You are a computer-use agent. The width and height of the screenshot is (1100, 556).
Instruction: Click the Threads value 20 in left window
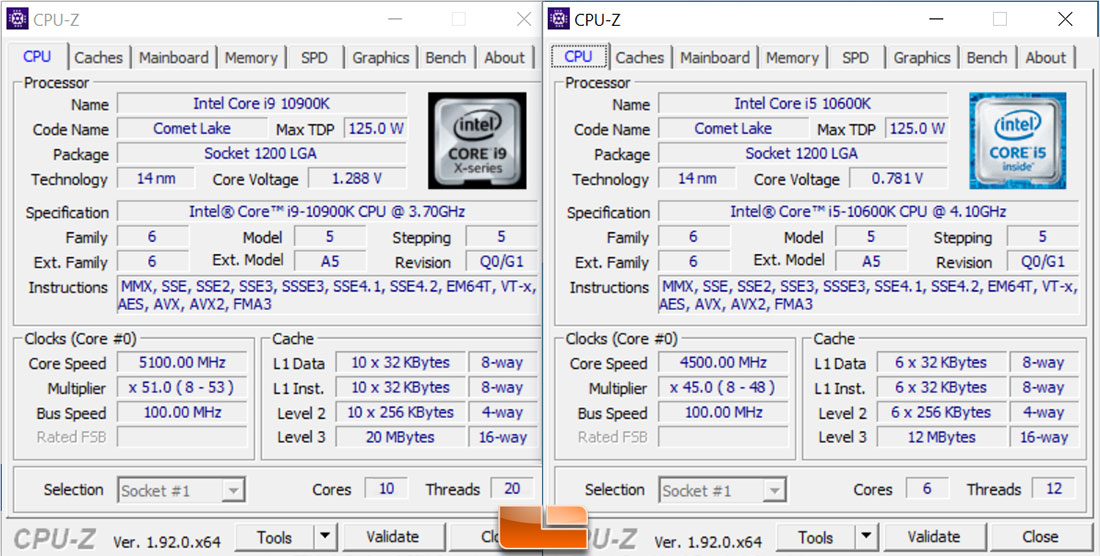click(513, 489)
